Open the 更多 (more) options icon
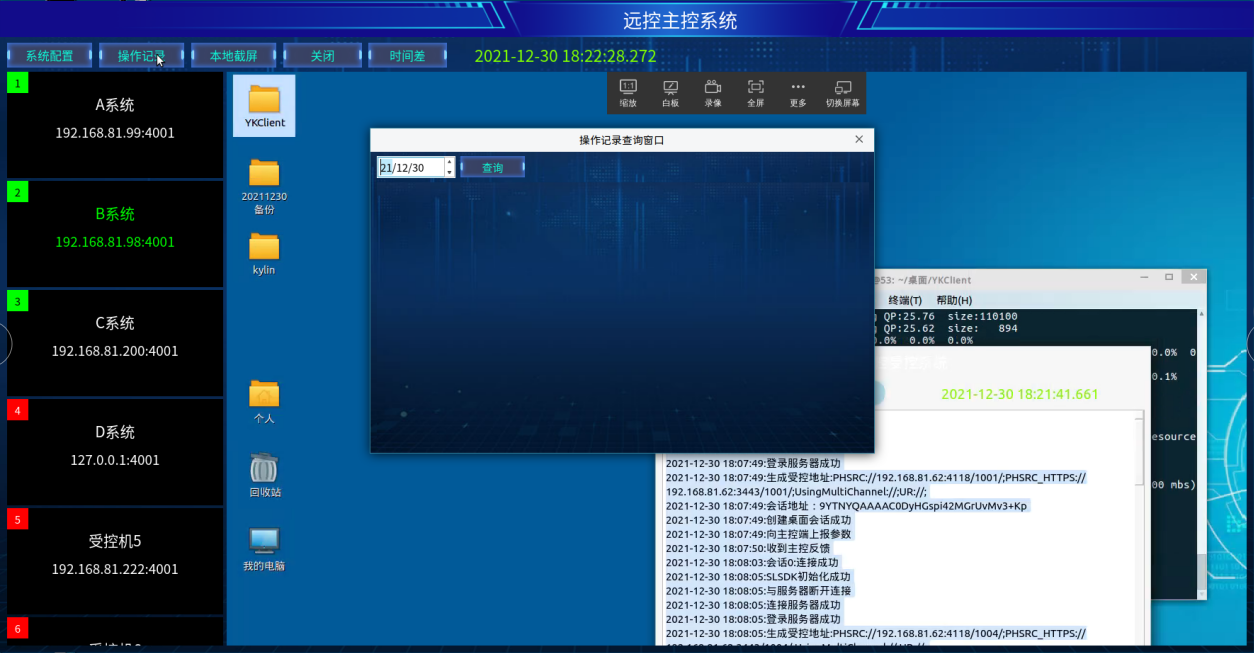The width and height of the screenshot is (1254, 653). (798, 92)
